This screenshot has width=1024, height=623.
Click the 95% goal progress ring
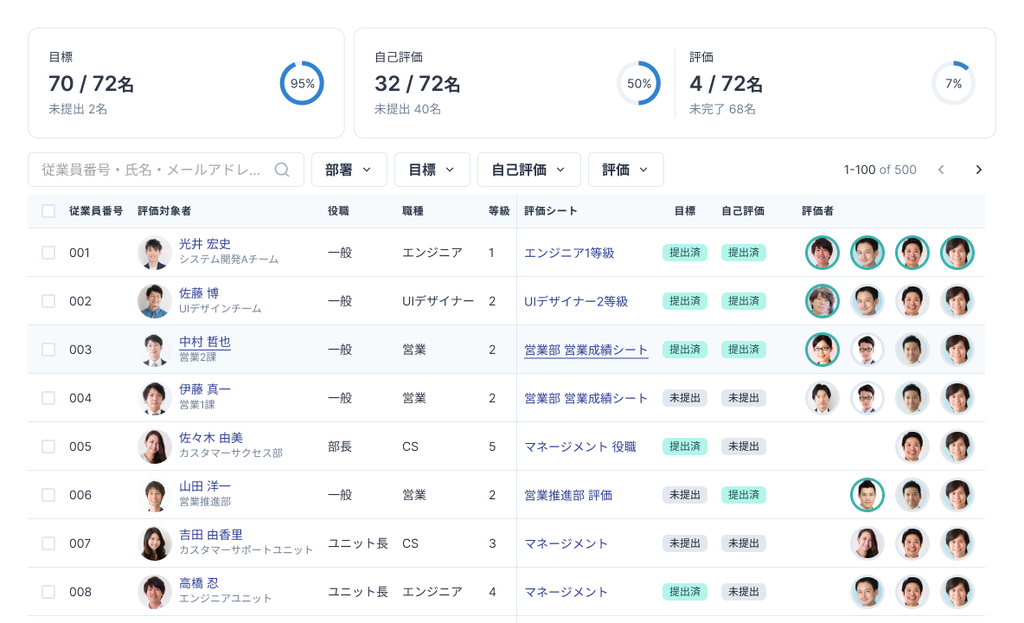pos(302,84)
